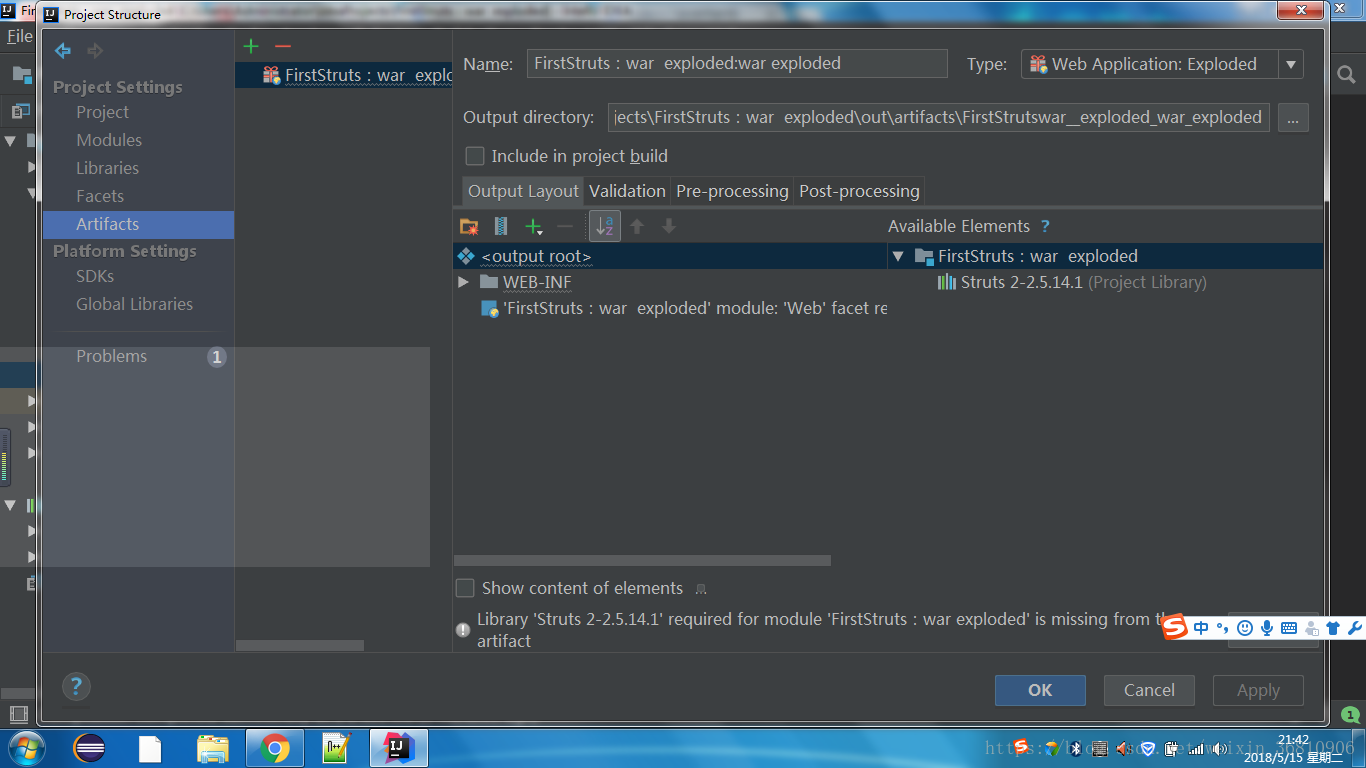Click the IME emoji face icon
Viewport: 1366px width, 768px height.
(1245, 628)
